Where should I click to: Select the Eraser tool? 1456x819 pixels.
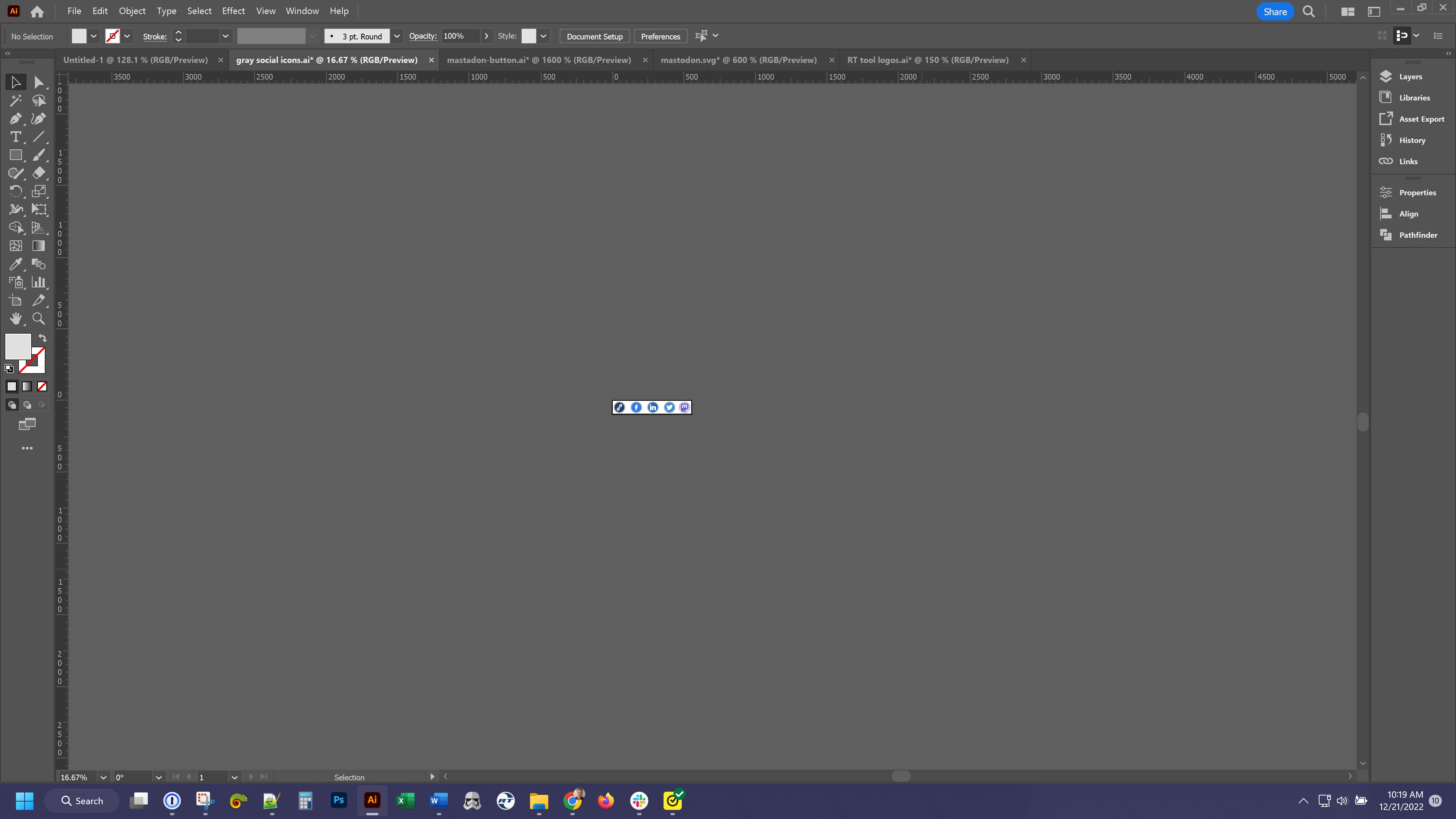point(38,173)
